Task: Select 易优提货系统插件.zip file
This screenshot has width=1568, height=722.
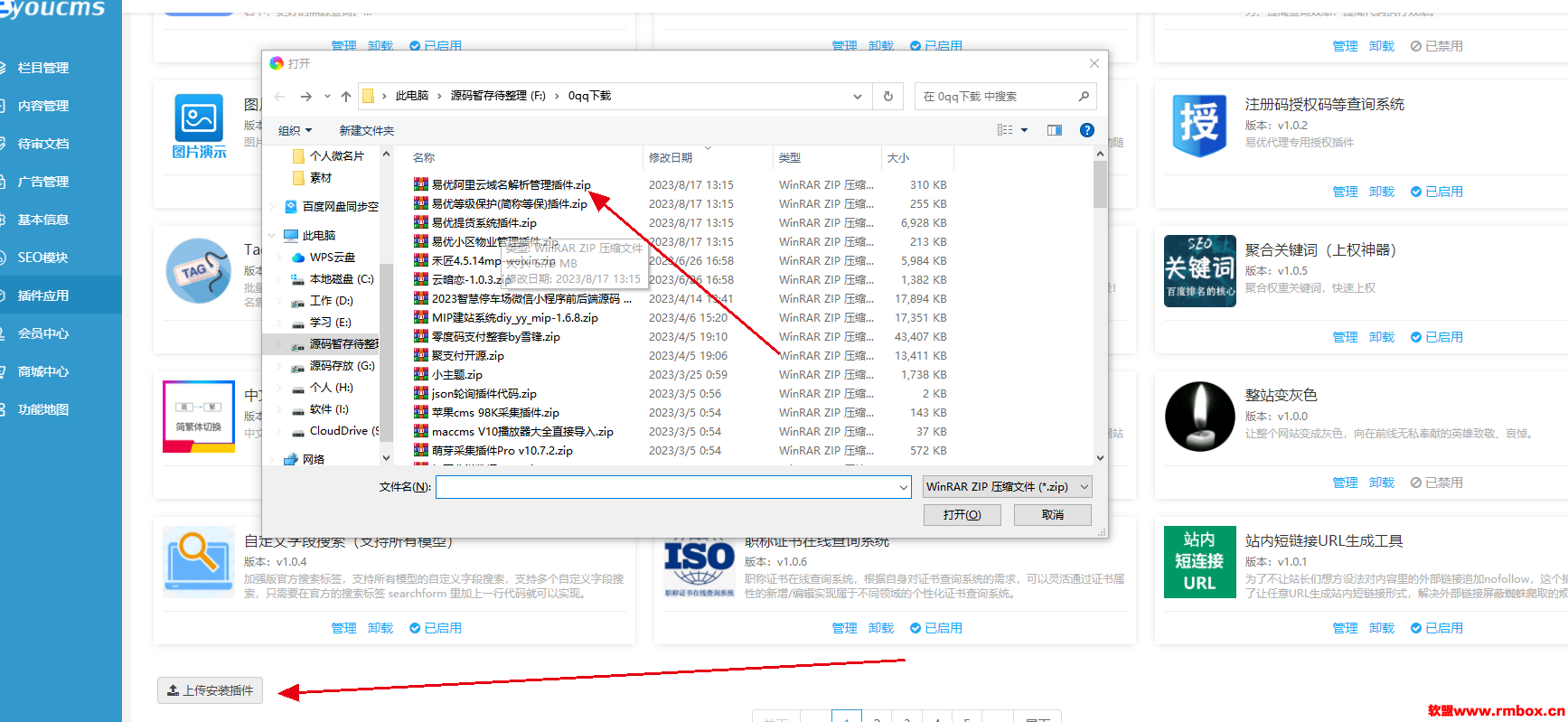Action: point(484,222)
